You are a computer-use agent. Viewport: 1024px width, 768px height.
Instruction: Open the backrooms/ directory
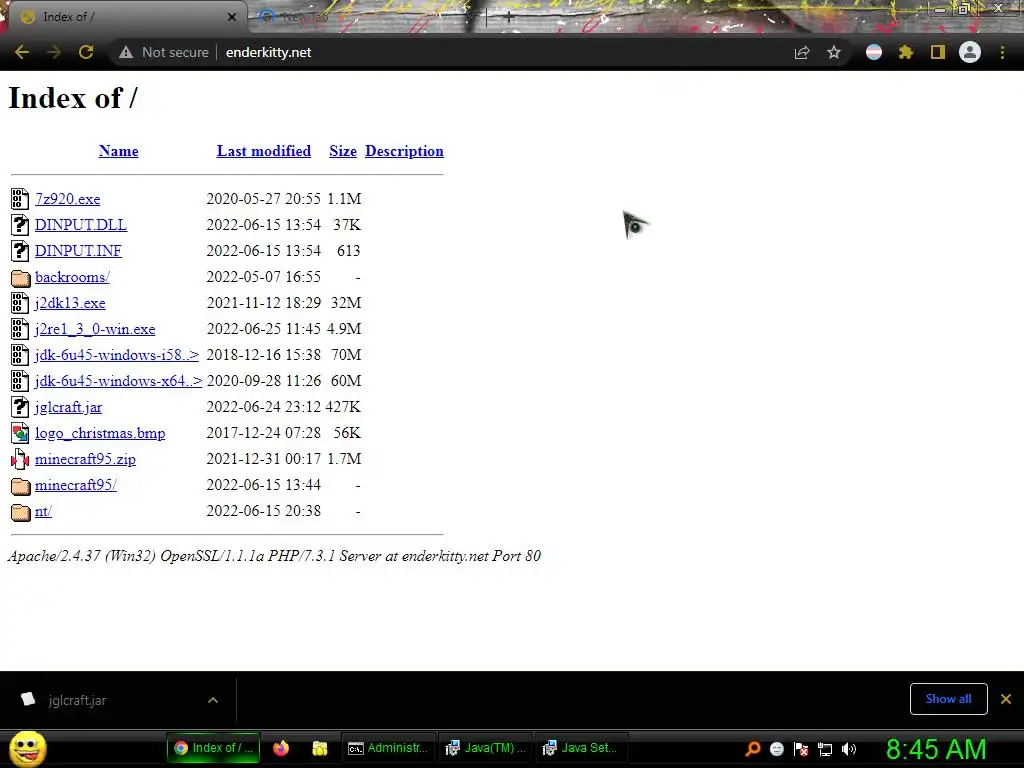(72, 277)
